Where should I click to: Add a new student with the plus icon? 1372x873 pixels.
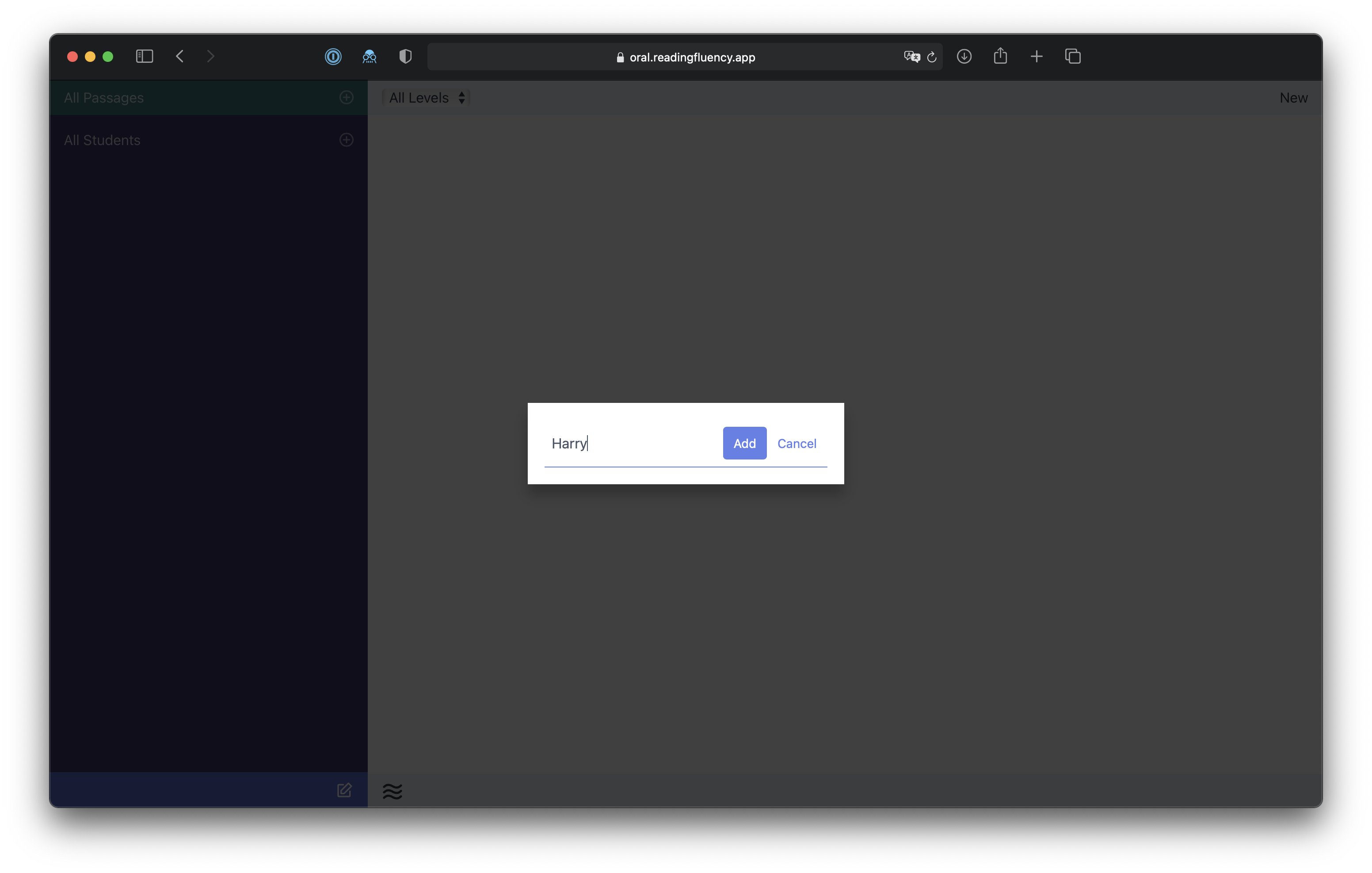(347, 140)
